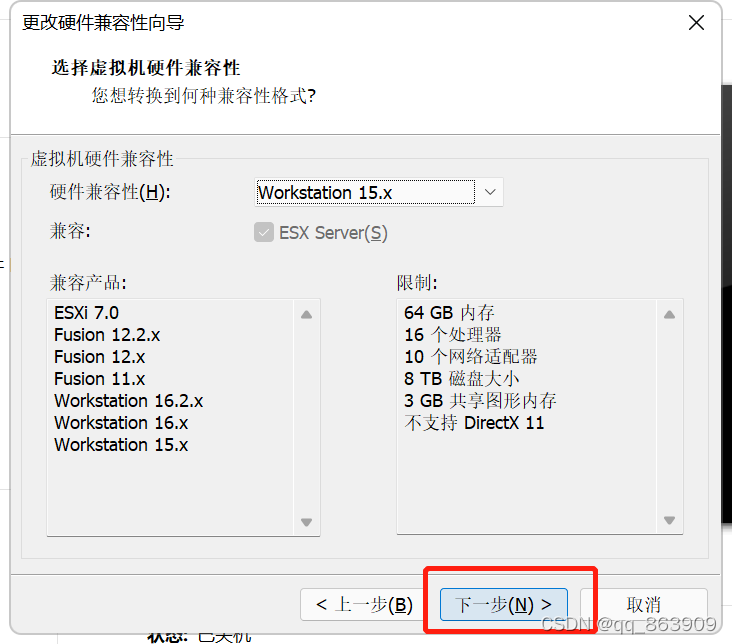Click the 取消 button
The width and height of the screenshot is (732, 644).
(x=644, y=604)
